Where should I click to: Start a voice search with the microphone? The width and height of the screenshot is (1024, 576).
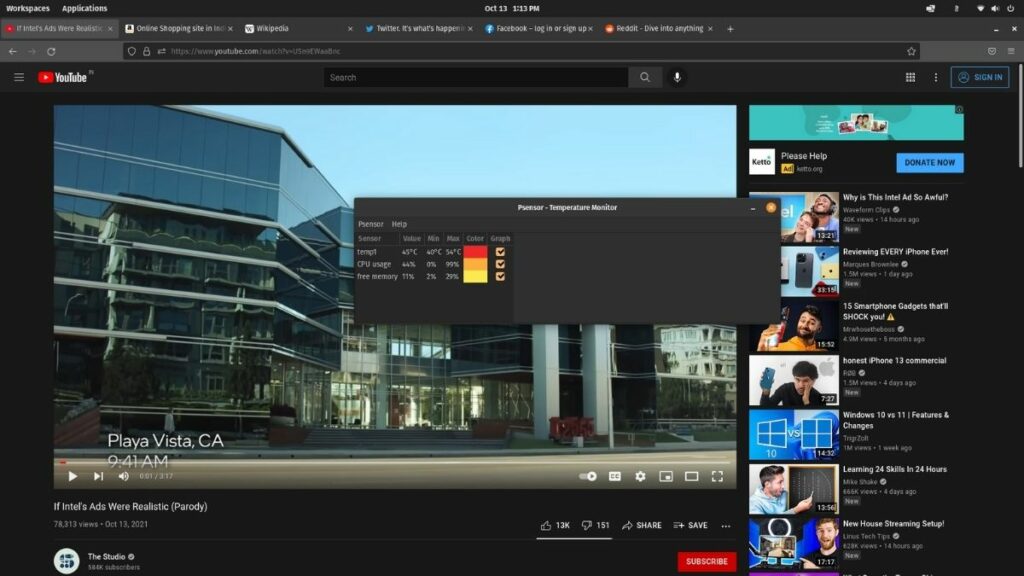(x=677, y=77)
